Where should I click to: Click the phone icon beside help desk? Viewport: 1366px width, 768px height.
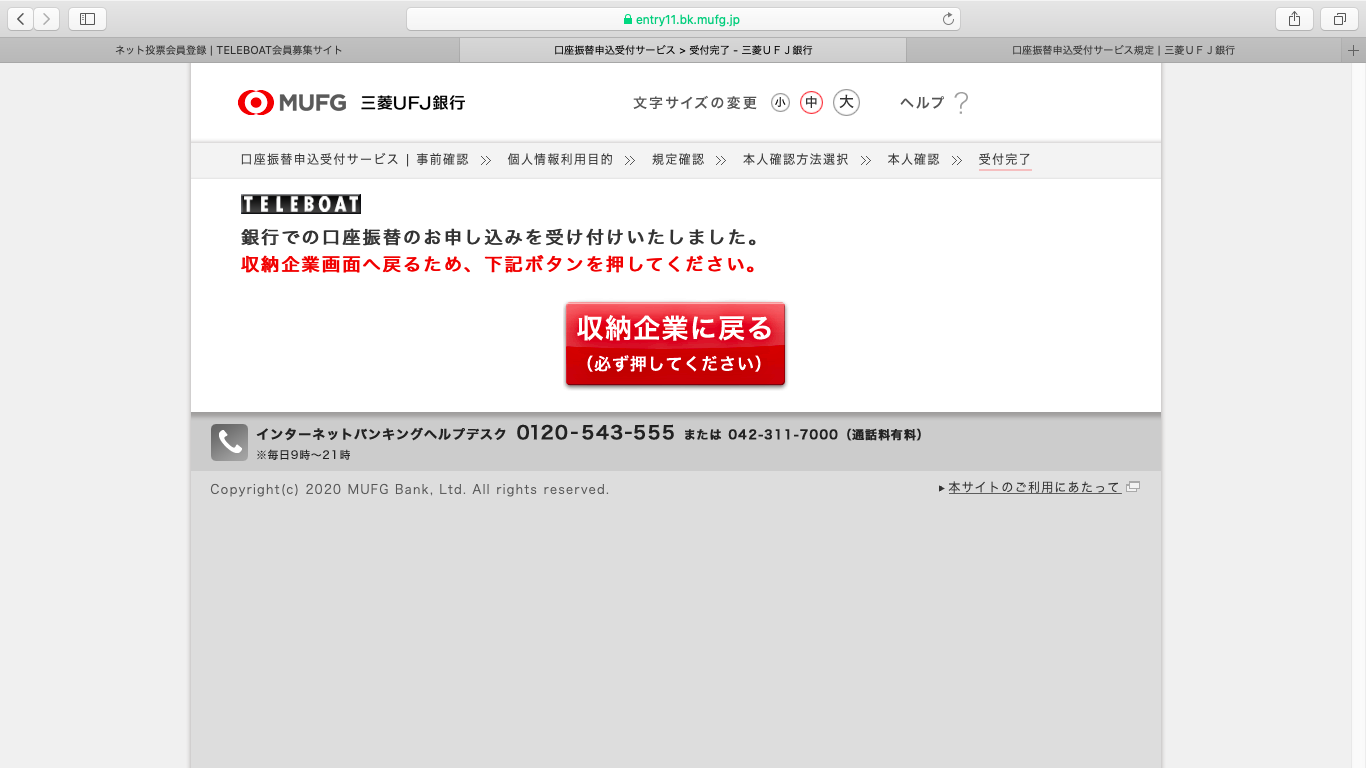pyautogui.click(x=229, y=442)
